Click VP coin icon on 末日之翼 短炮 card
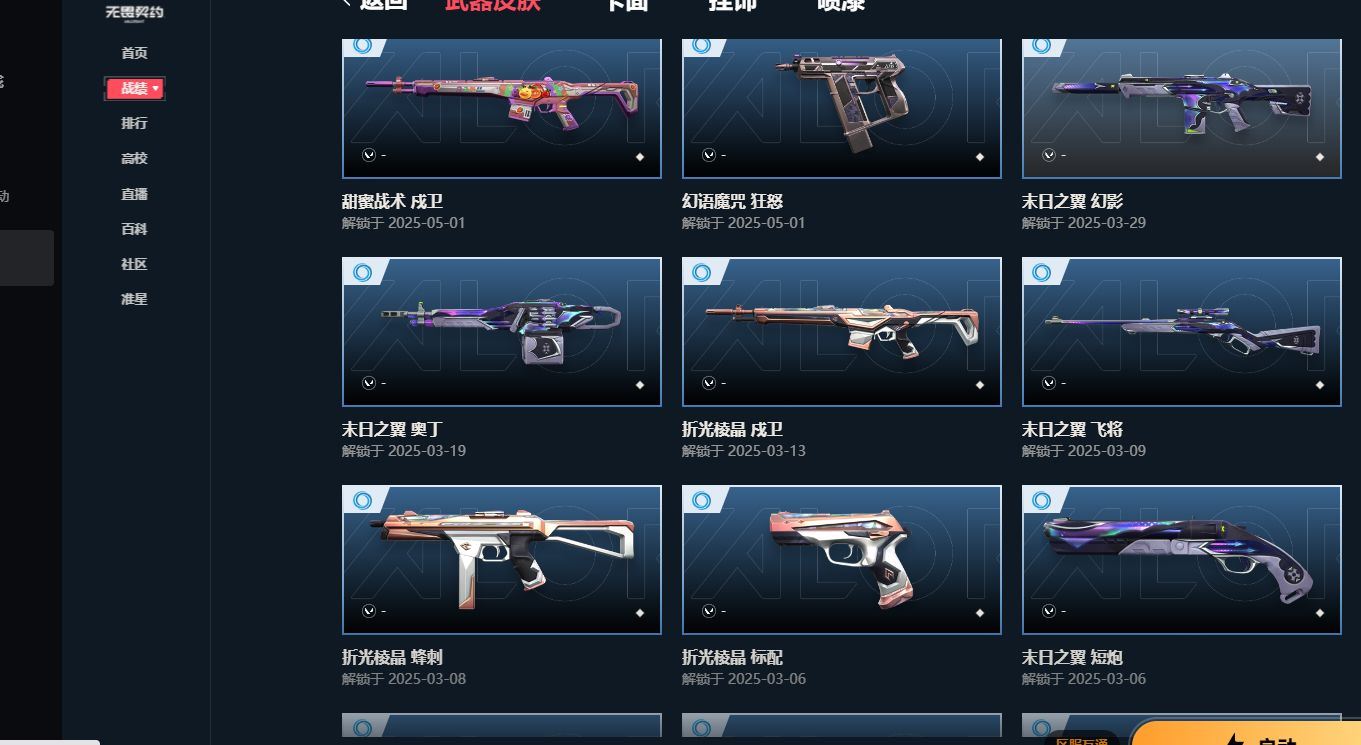This screenshot has width=1361, height=745. (1049, 612)
